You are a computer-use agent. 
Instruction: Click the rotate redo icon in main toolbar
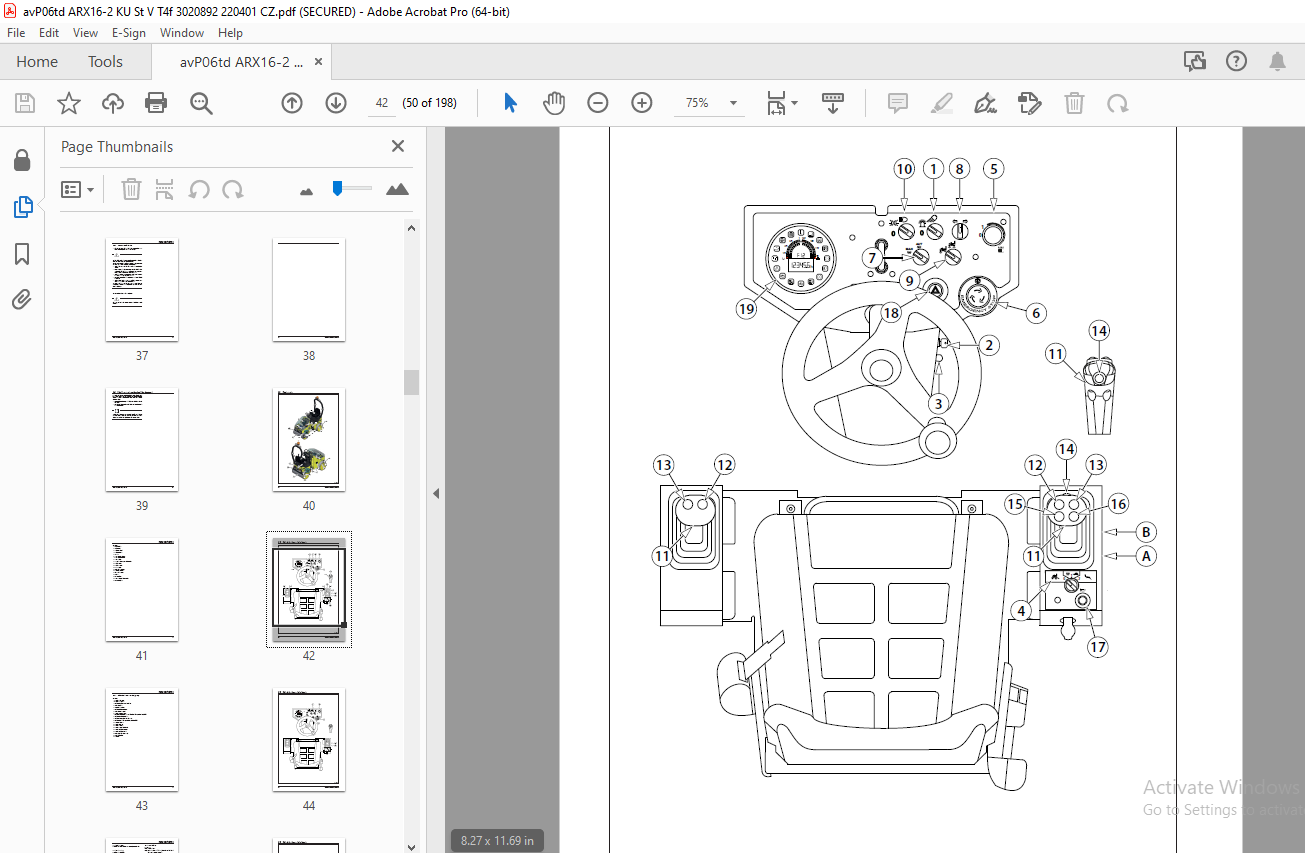(x=1118, y=103)
